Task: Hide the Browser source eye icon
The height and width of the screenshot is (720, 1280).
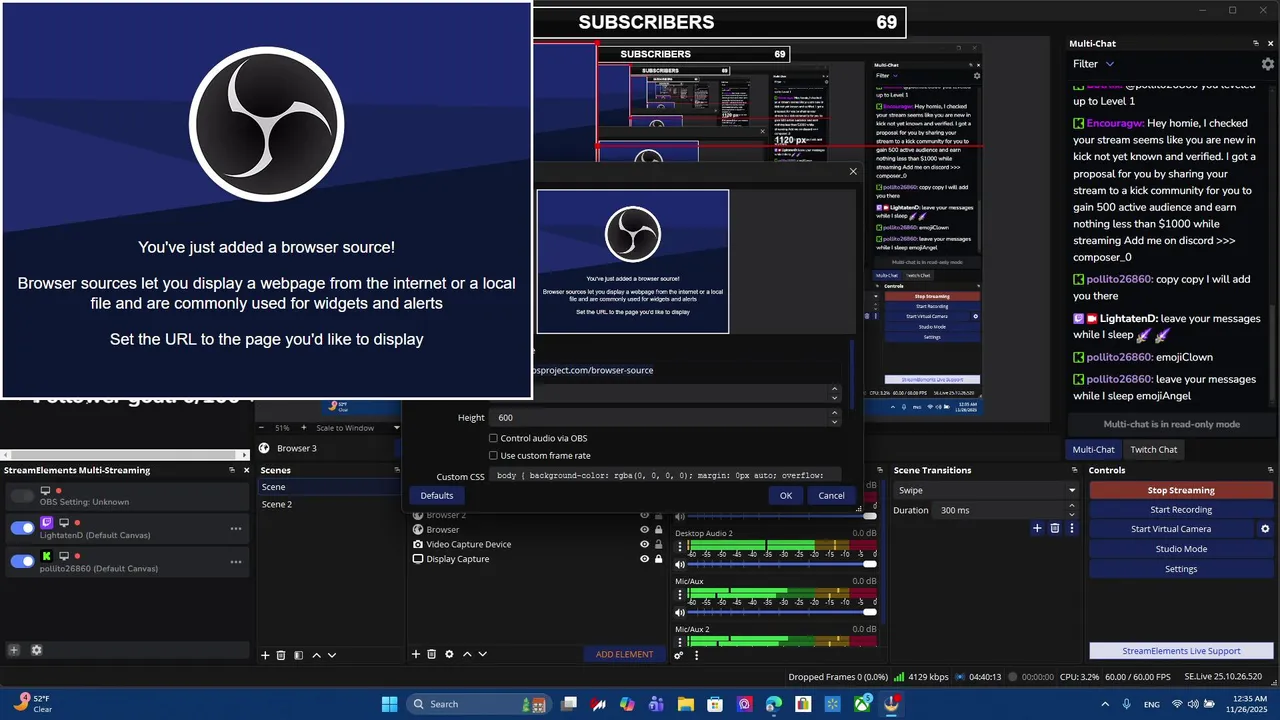Action: [644, 530]
